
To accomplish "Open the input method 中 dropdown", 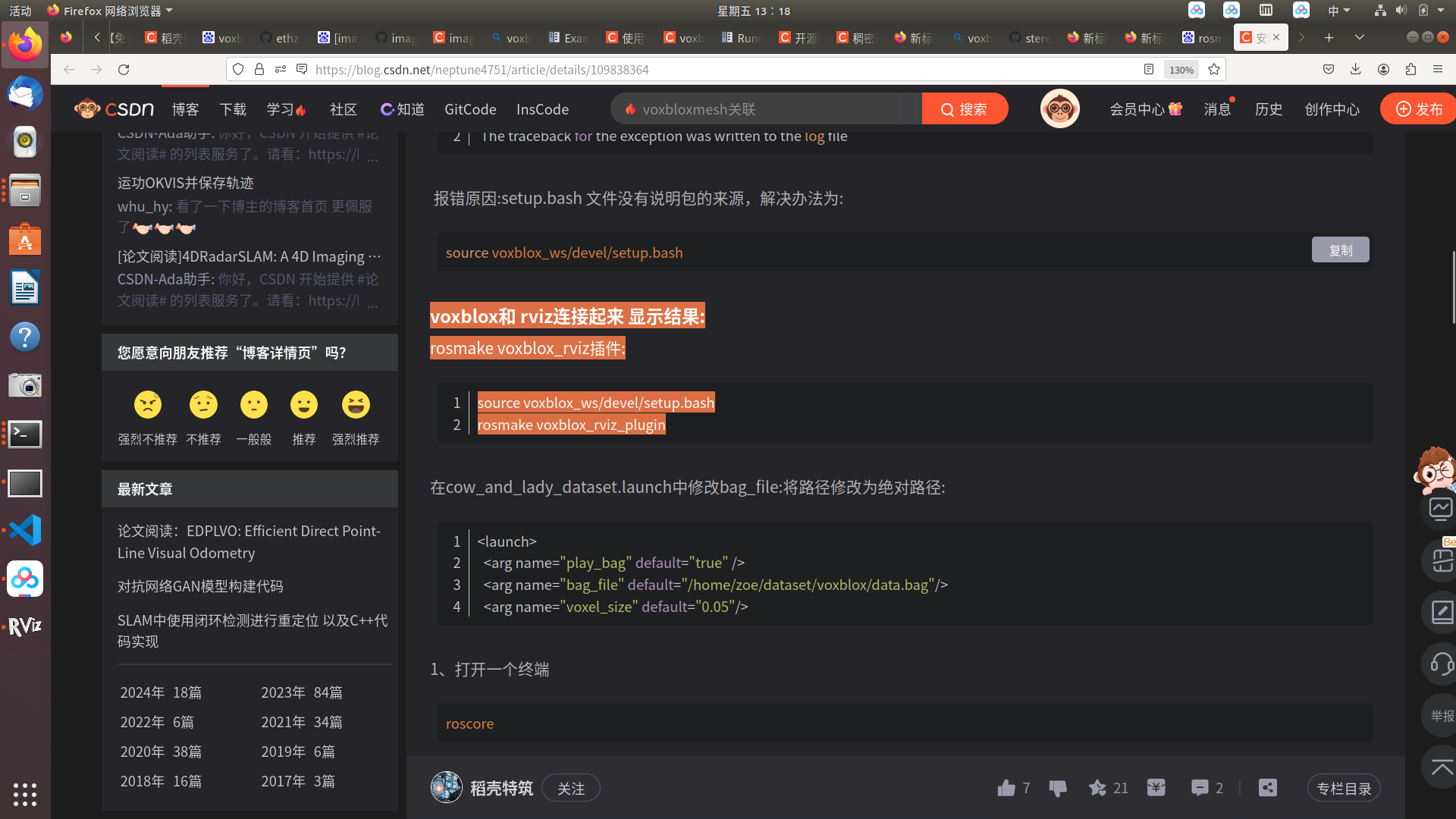I will (x=1338, y=11).
